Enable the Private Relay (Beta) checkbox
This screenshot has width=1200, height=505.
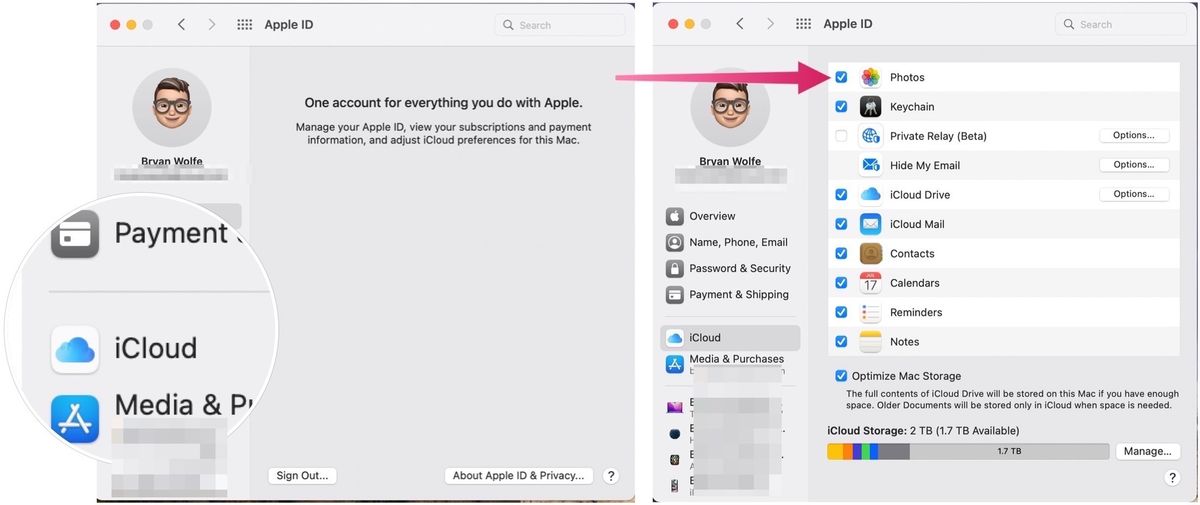point(841,136)
